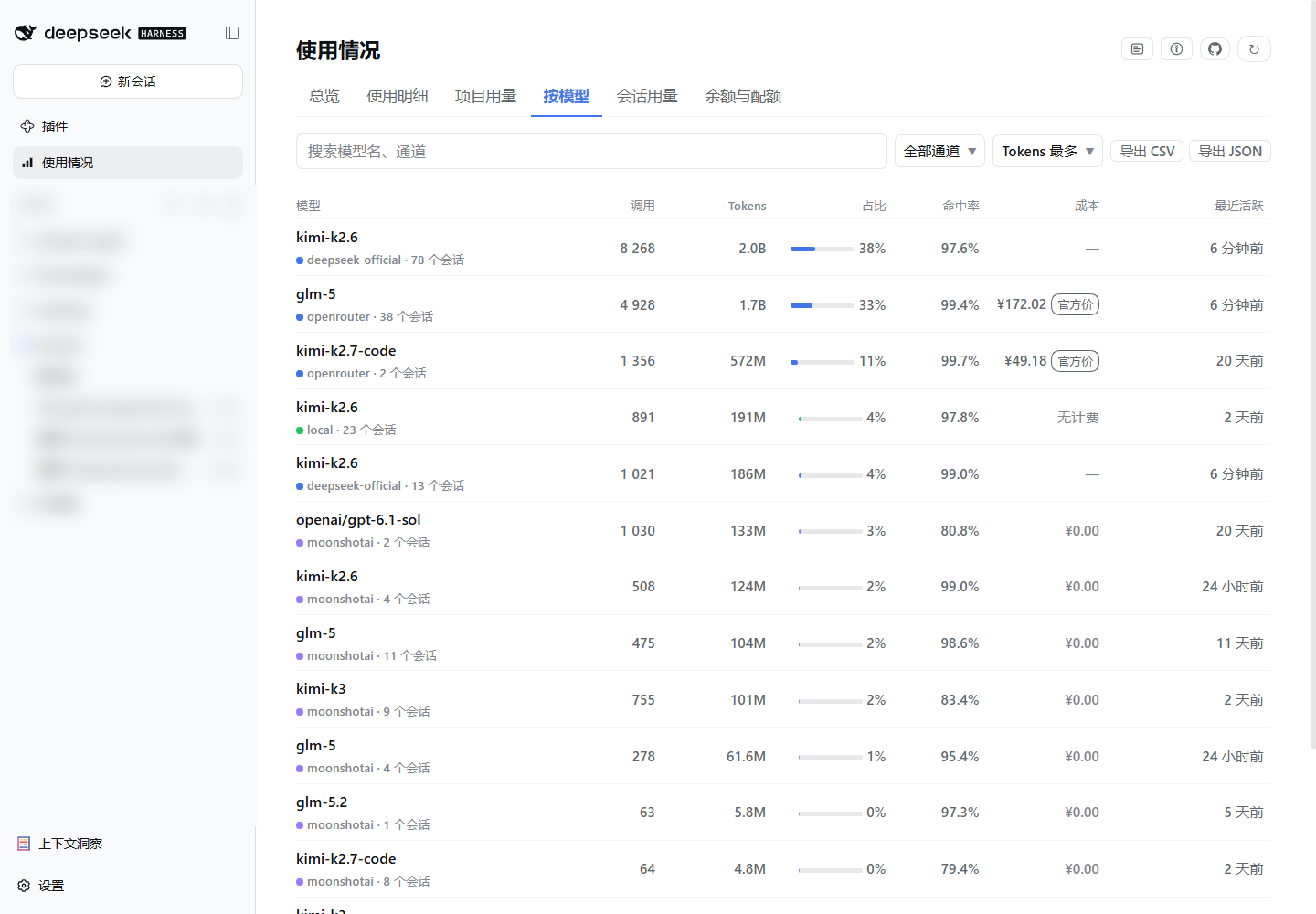The image size is (1316, 914).
Task: Open the GitHub icon link
Action: pyautogui.click(x=1215, y=49)
